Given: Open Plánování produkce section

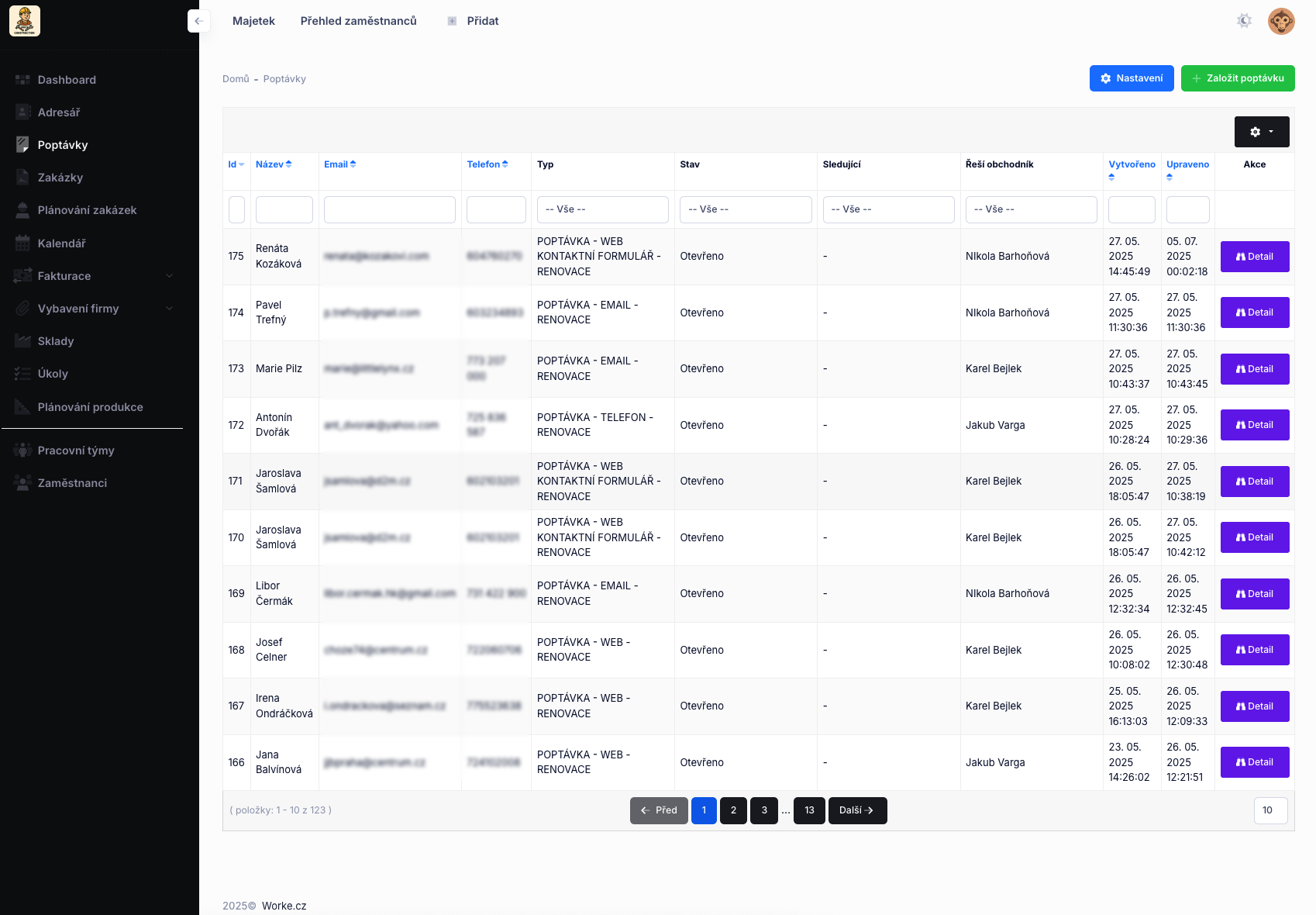Looking at the screenshot, I should [x=90, y=406].
